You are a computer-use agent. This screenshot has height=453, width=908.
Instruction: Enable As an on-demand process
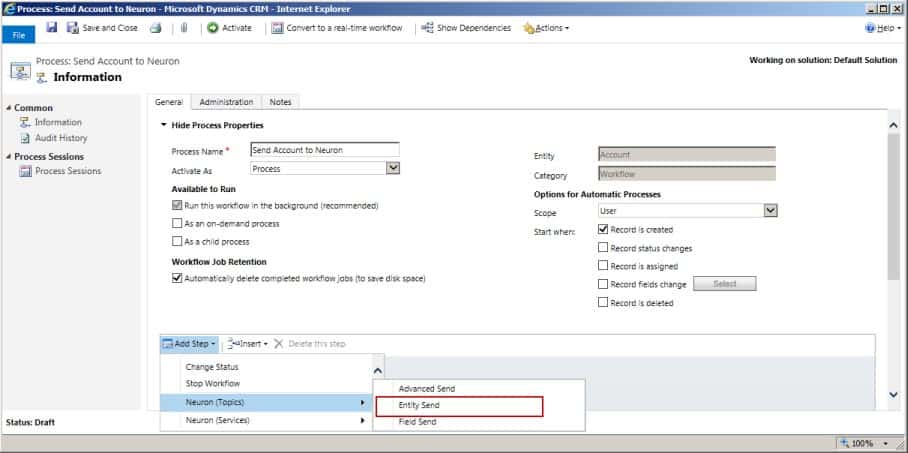pyautogui.click(x=177, y=223)
